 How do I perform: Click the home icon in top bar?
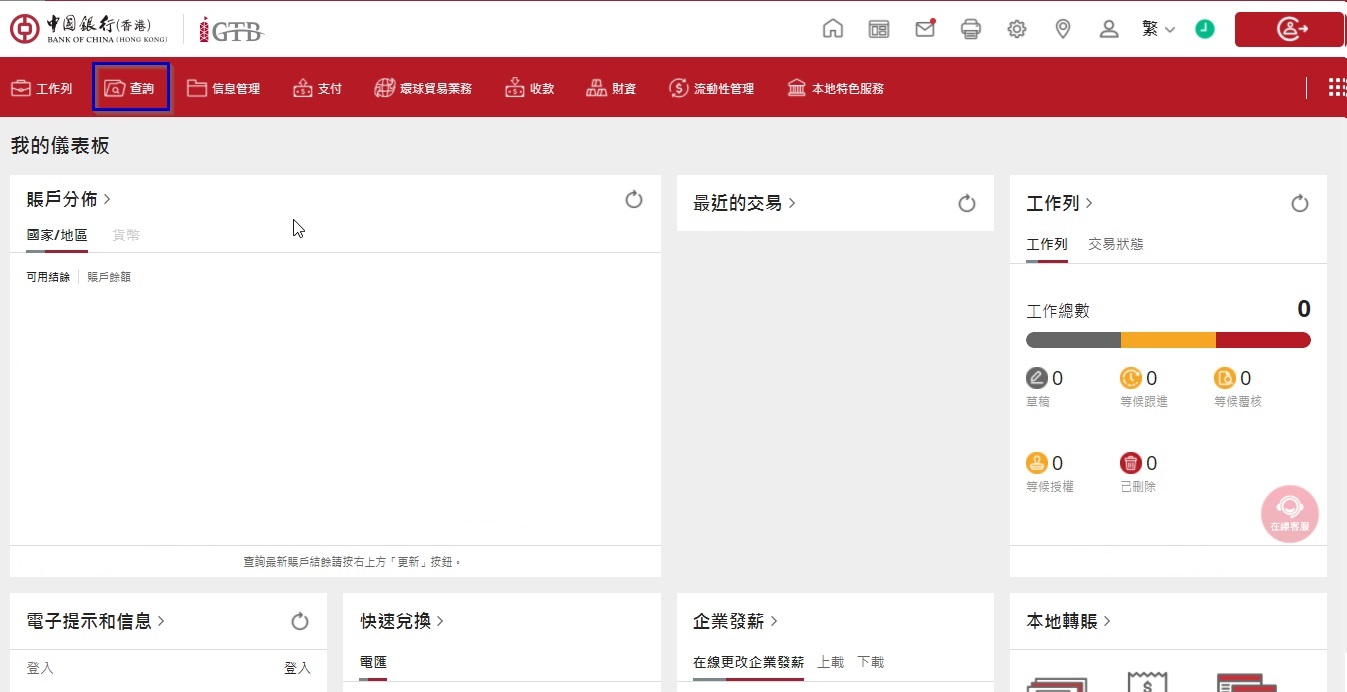(x=832, y=29)
